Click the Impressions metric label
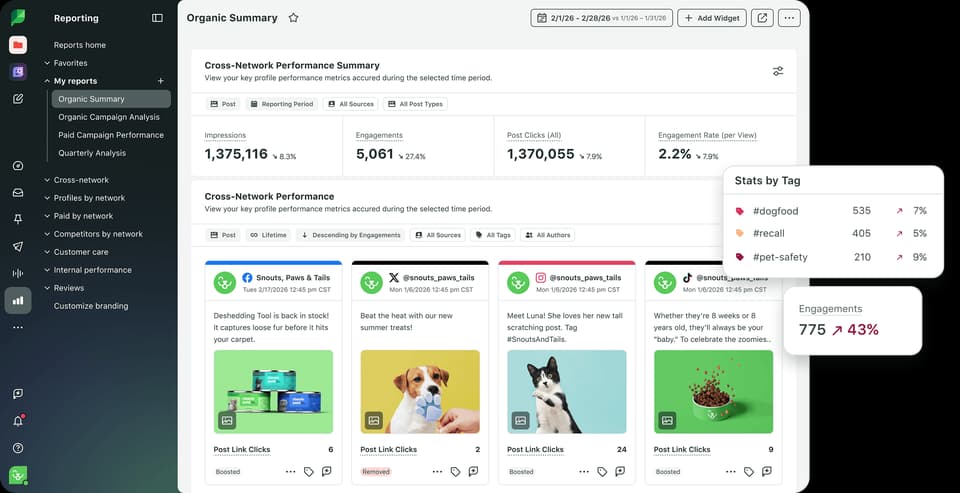Image resolution: width=960 pixels, height=493 pixels. pos(225,135)
